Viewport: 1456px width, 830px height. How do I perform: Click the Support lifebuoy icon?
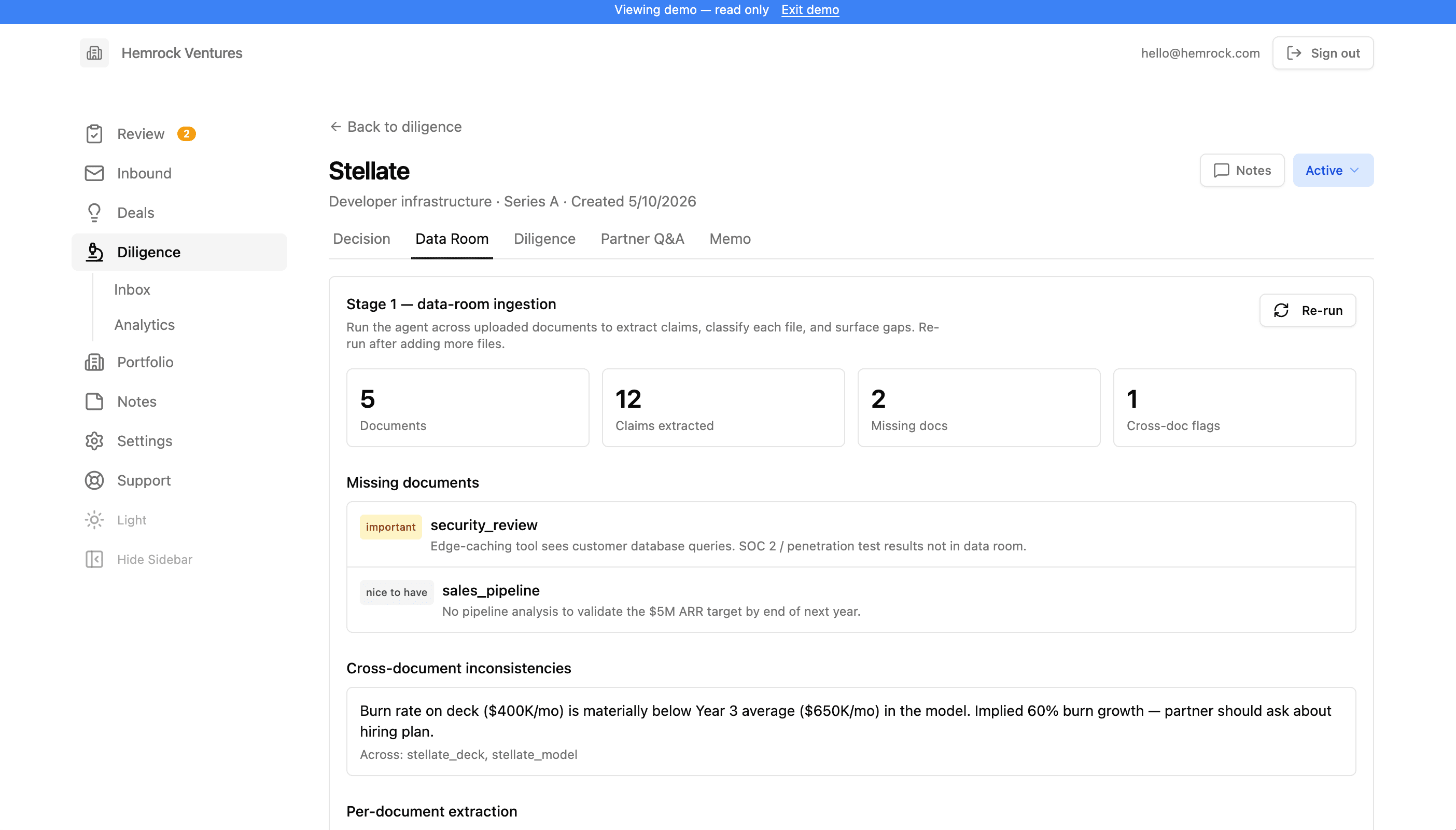coord(94,480)
